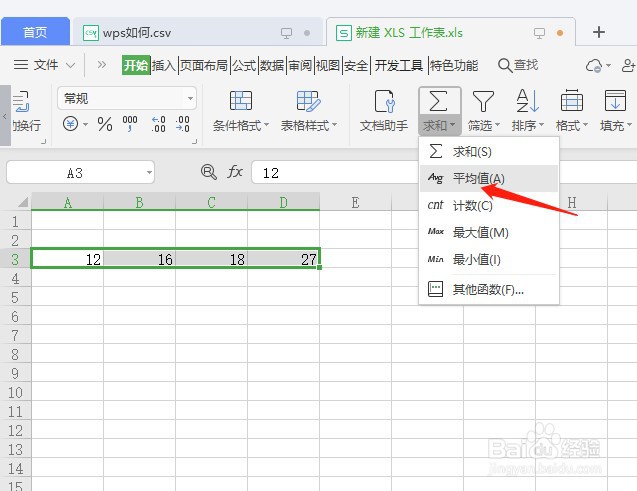Select cell D3 containing 27
Image resolution: width=637 pixels, height=491 pixels.
point(284,259)
